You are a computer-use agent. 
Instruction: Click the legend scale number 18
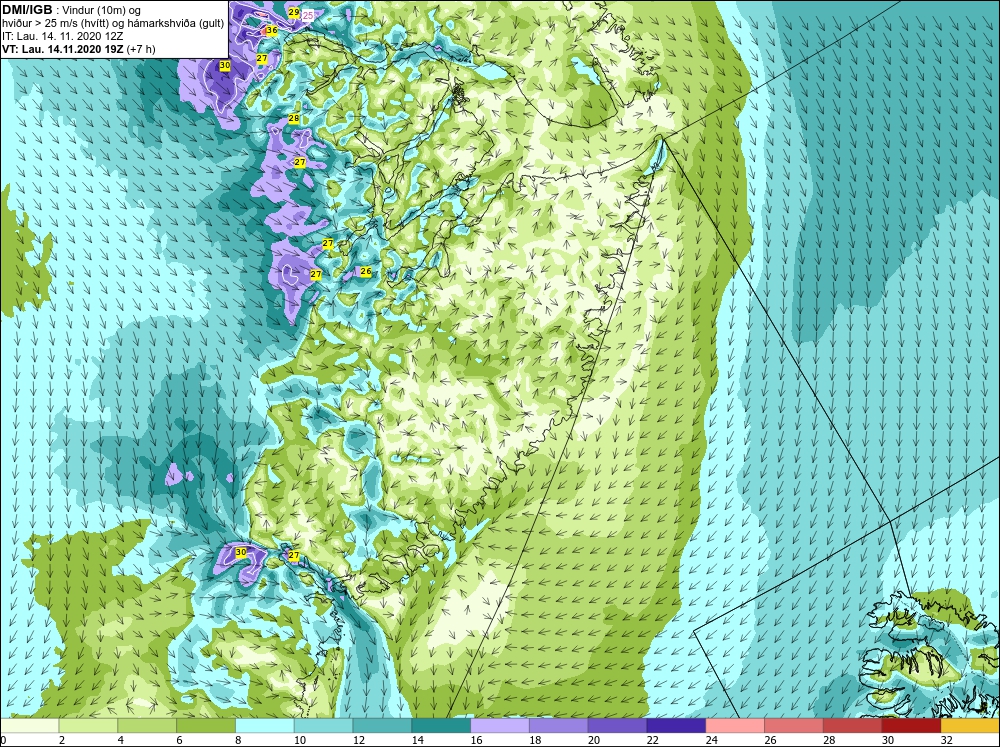(x=535, y=740)
